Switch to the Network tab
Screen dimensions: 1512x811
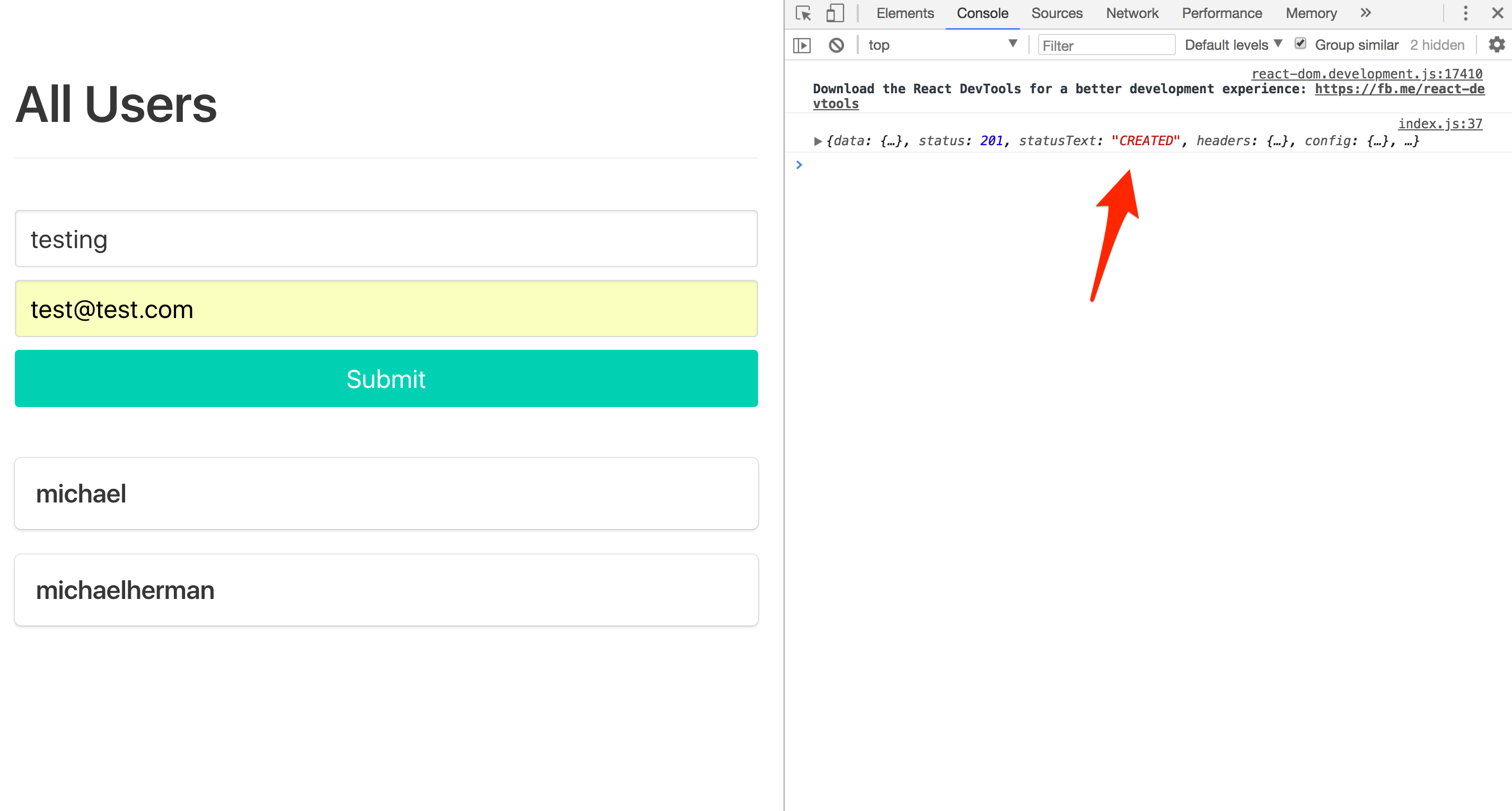[1132, 13]
